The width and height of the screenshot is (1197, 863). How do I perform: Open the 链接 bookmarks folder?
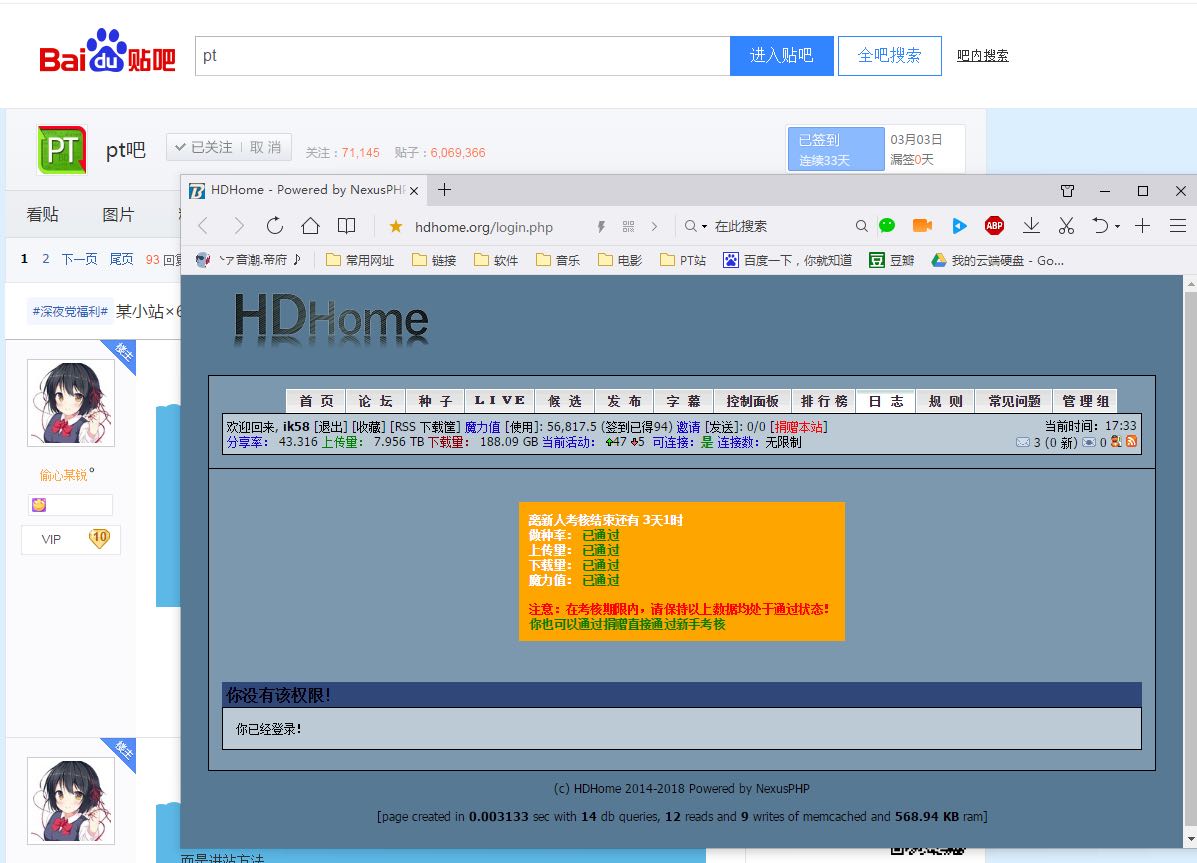[434, 260]
